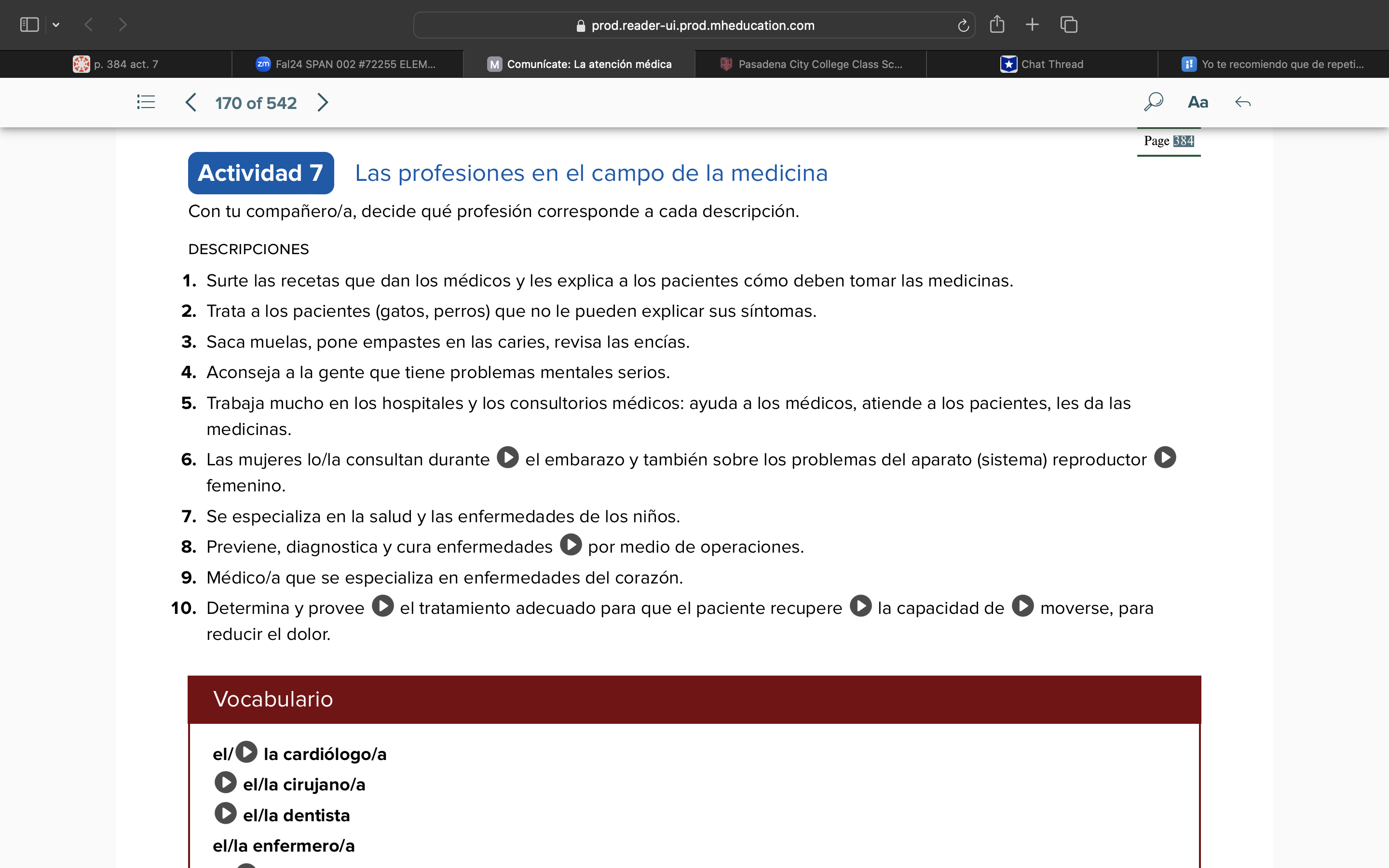Open a new browser tab with plus icon

click(x=1032, y=25)
